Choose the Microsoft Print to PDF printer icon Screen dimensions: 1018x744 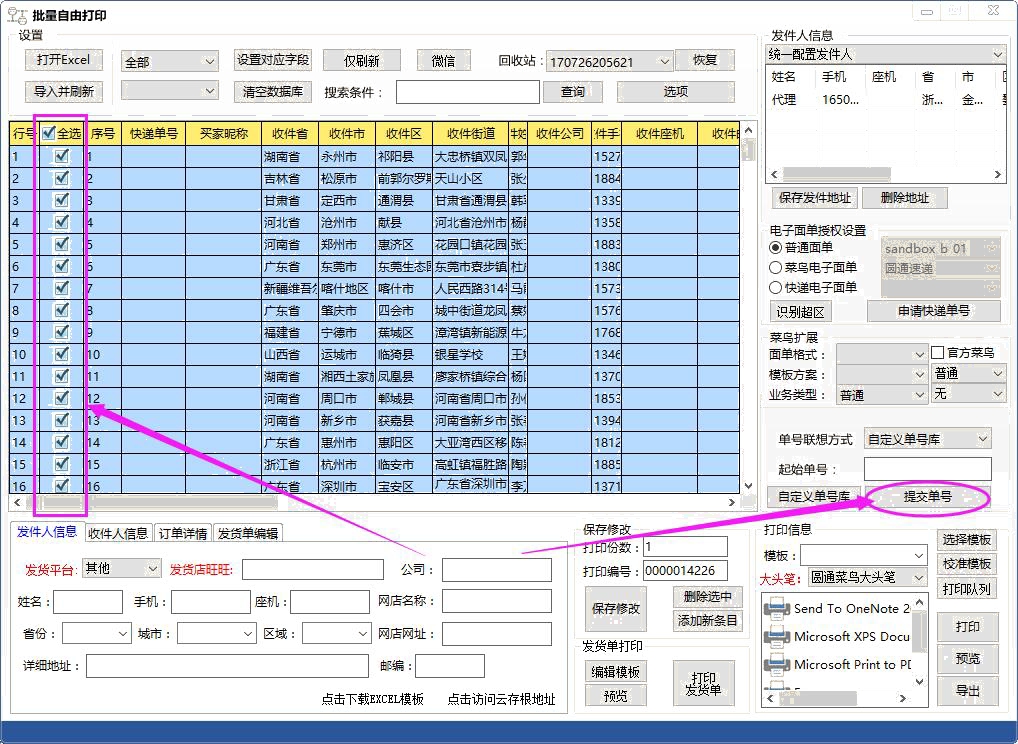(x=778, y=664)
